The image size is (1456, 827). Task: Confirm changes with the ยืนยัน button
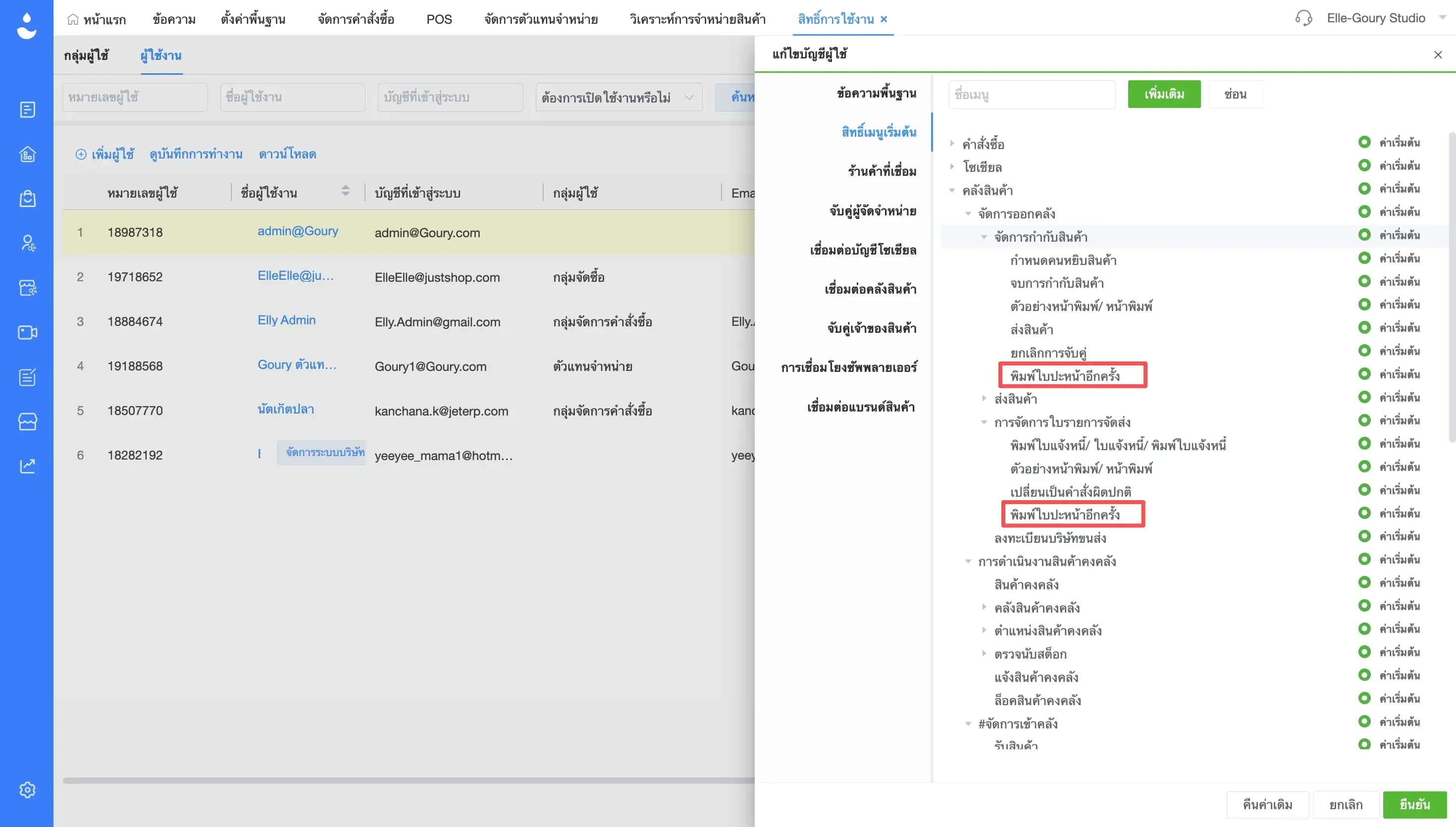click(1414, 804)
